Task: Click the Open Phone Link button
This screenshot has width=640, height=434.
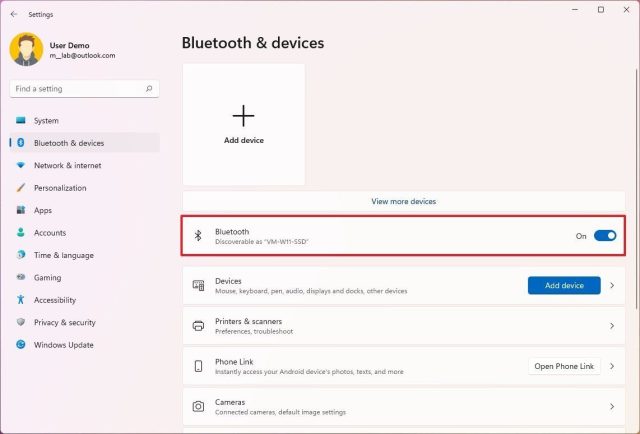Action: click(x=564, y=366)
